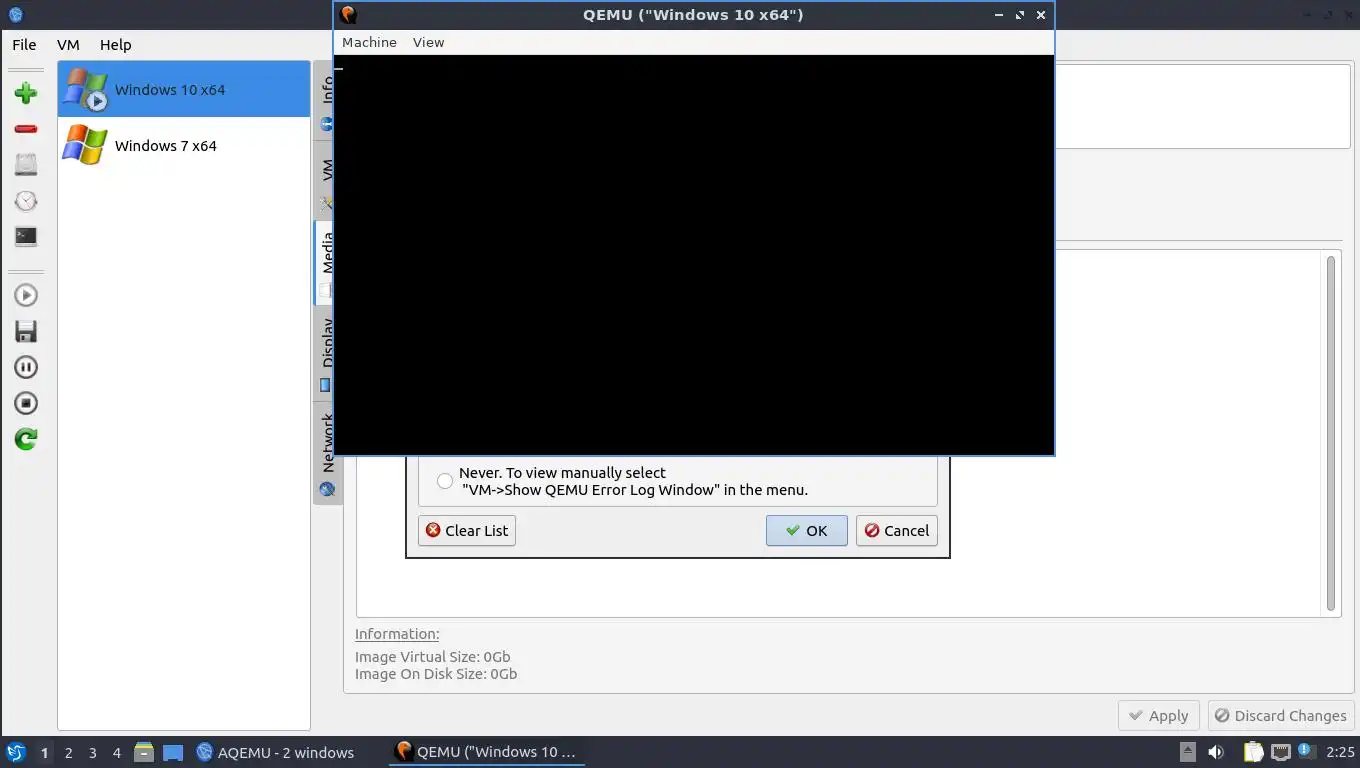Pause the VM using the pause icon

tap(26, 367)
